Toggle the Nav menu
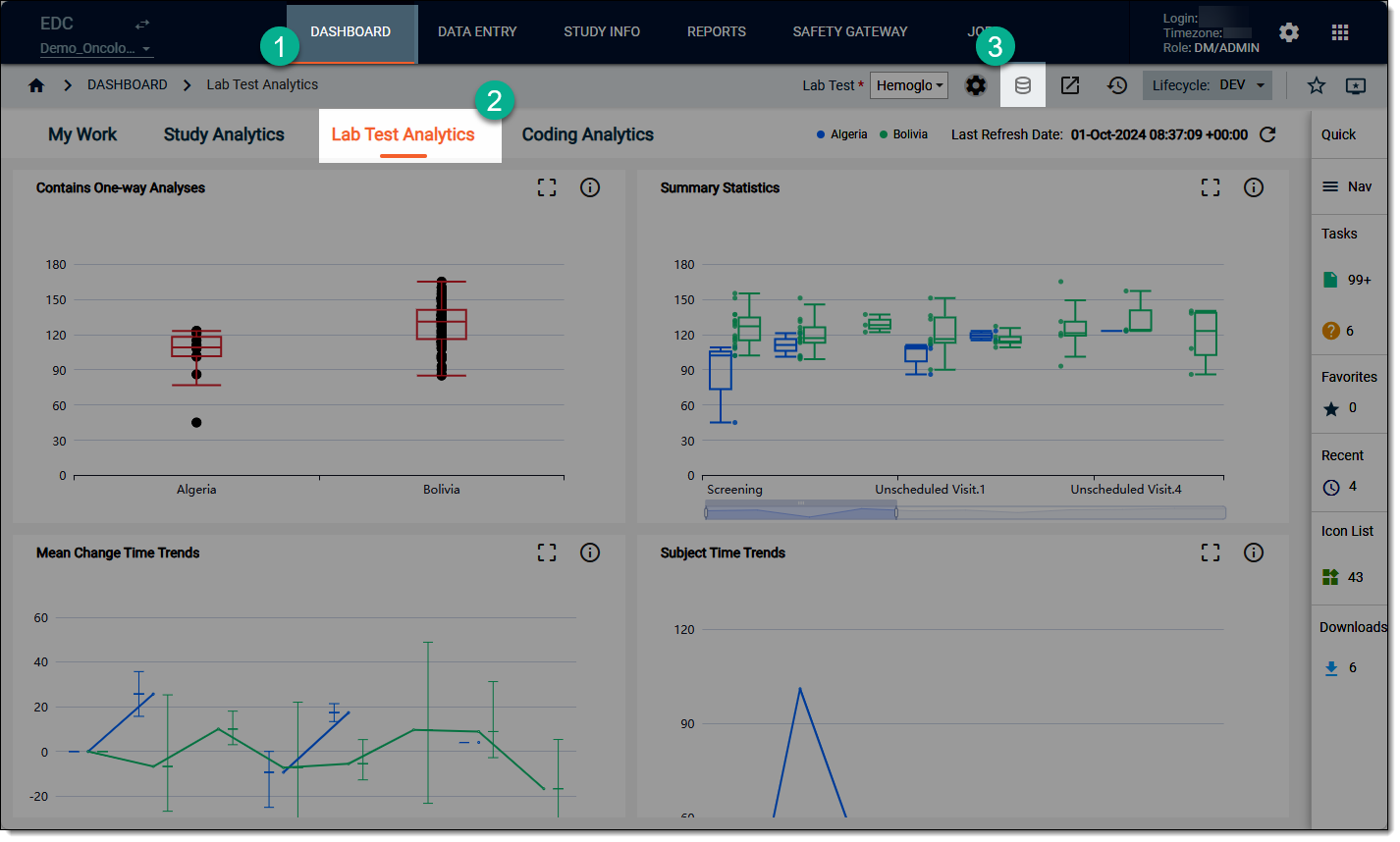Image resolution: width=1400 pixels, height=842 pixels. tap(1346, 186)
